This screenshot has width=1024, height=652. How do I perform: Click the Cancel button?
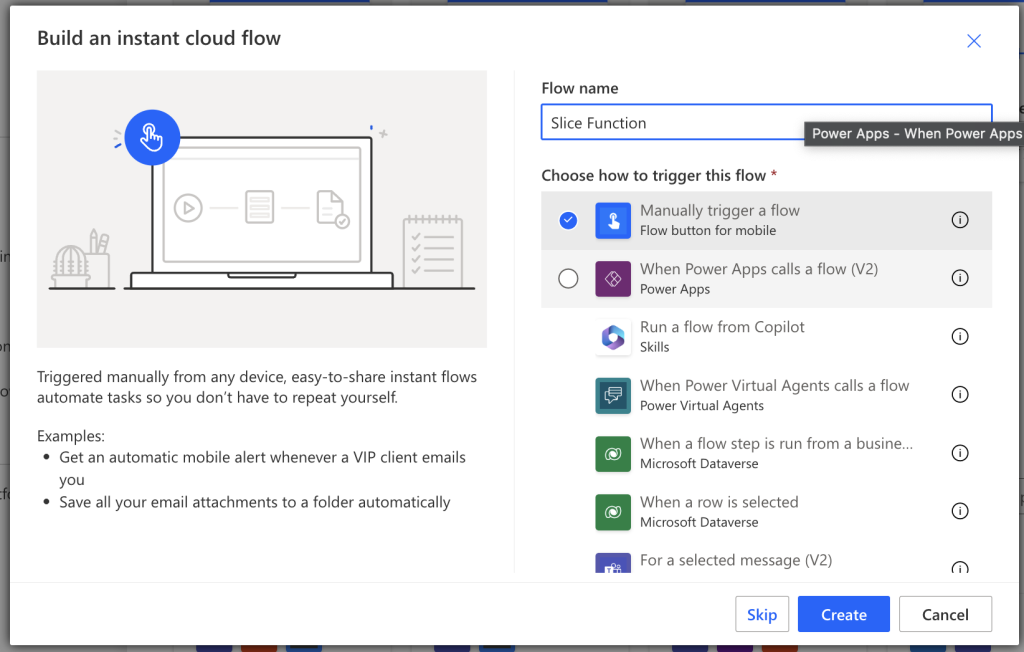pyautogui.click(x=945, y=615)
